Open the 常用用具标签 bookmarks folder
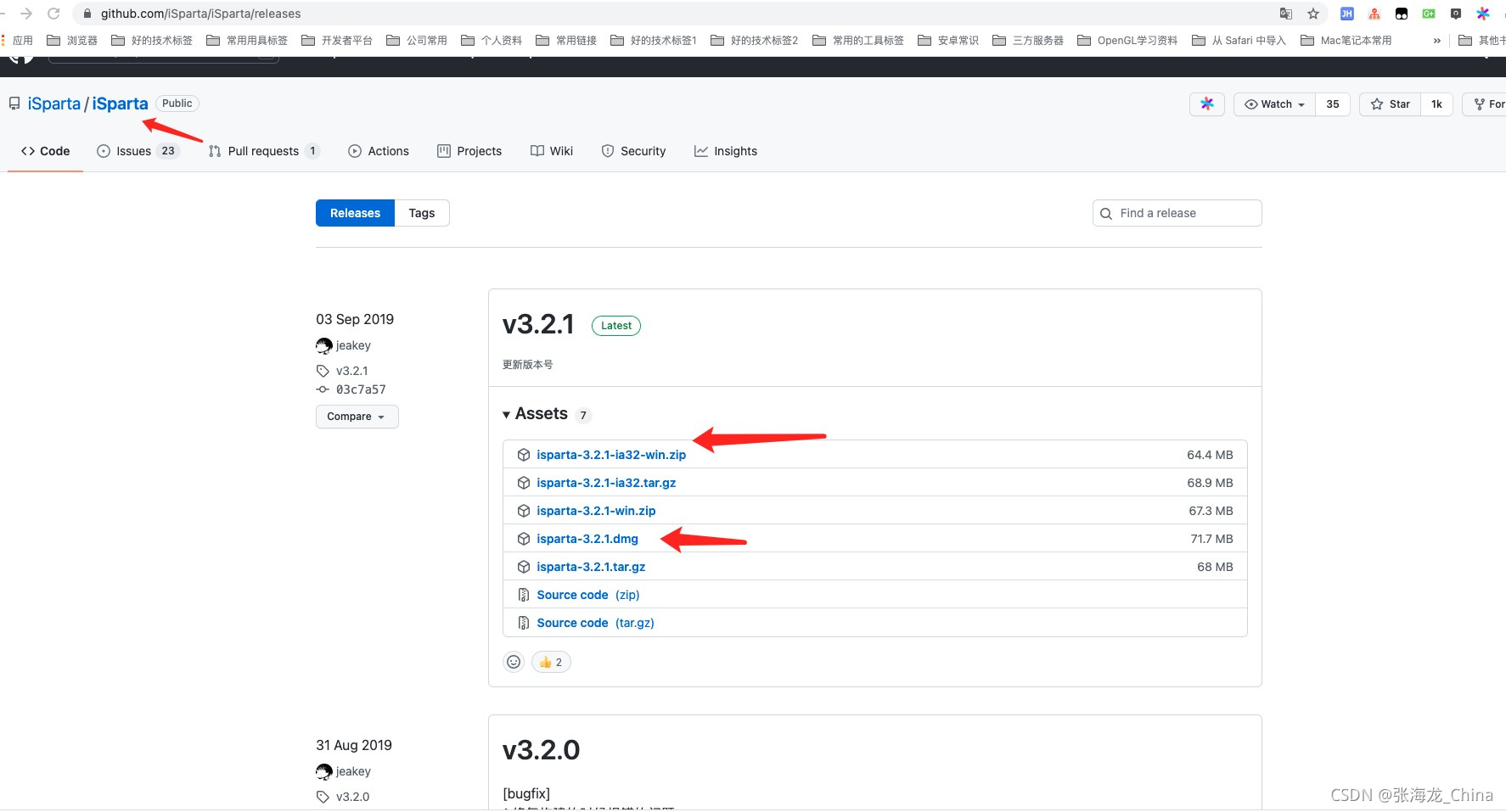Screen dimensions: 1506x812 coord(247,40)
